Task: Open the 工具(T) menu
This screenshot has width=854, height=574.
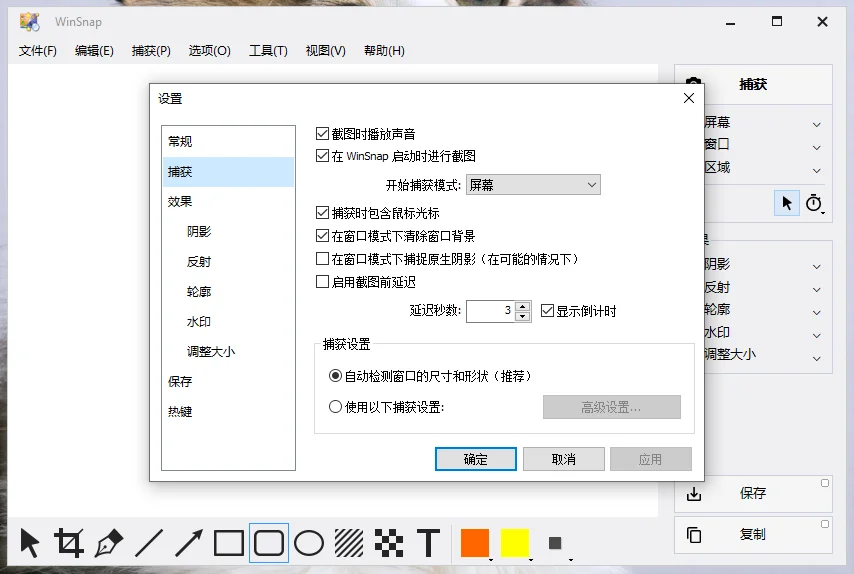Action: 268,51
